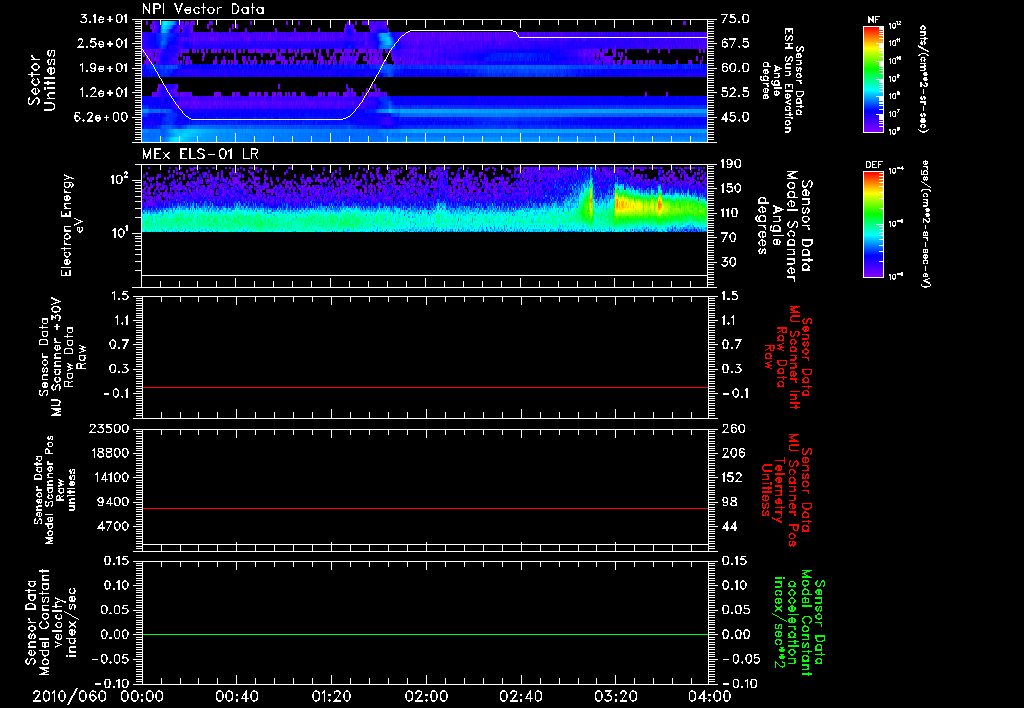This screenshot has width=1024, height=708.
Task: Click the 14100 scanner position tick value
Action: (108, 477)
